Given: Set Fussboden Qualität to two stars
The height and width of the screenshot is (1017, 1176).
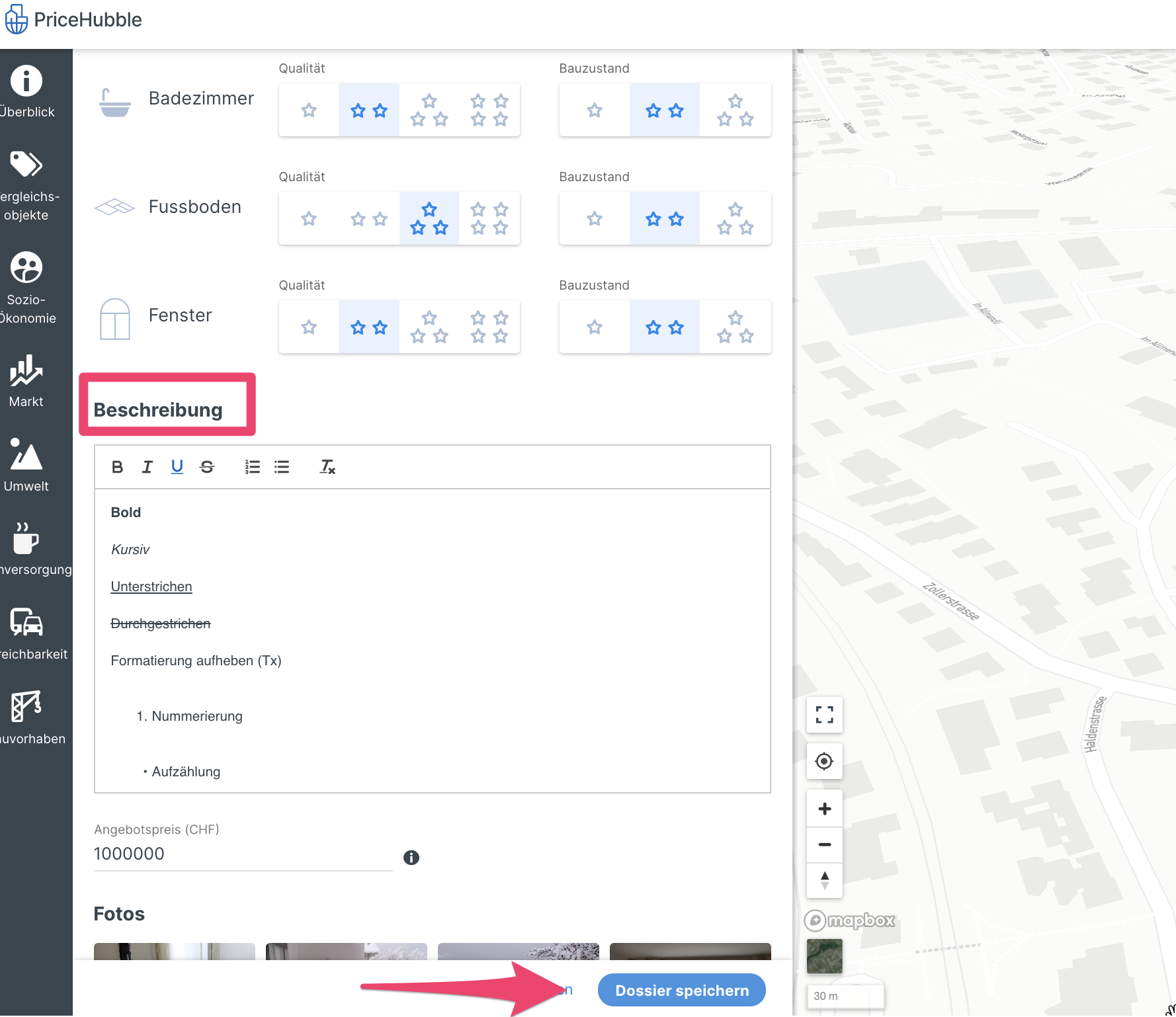Looking at the screenshot, I should point(369,219).
